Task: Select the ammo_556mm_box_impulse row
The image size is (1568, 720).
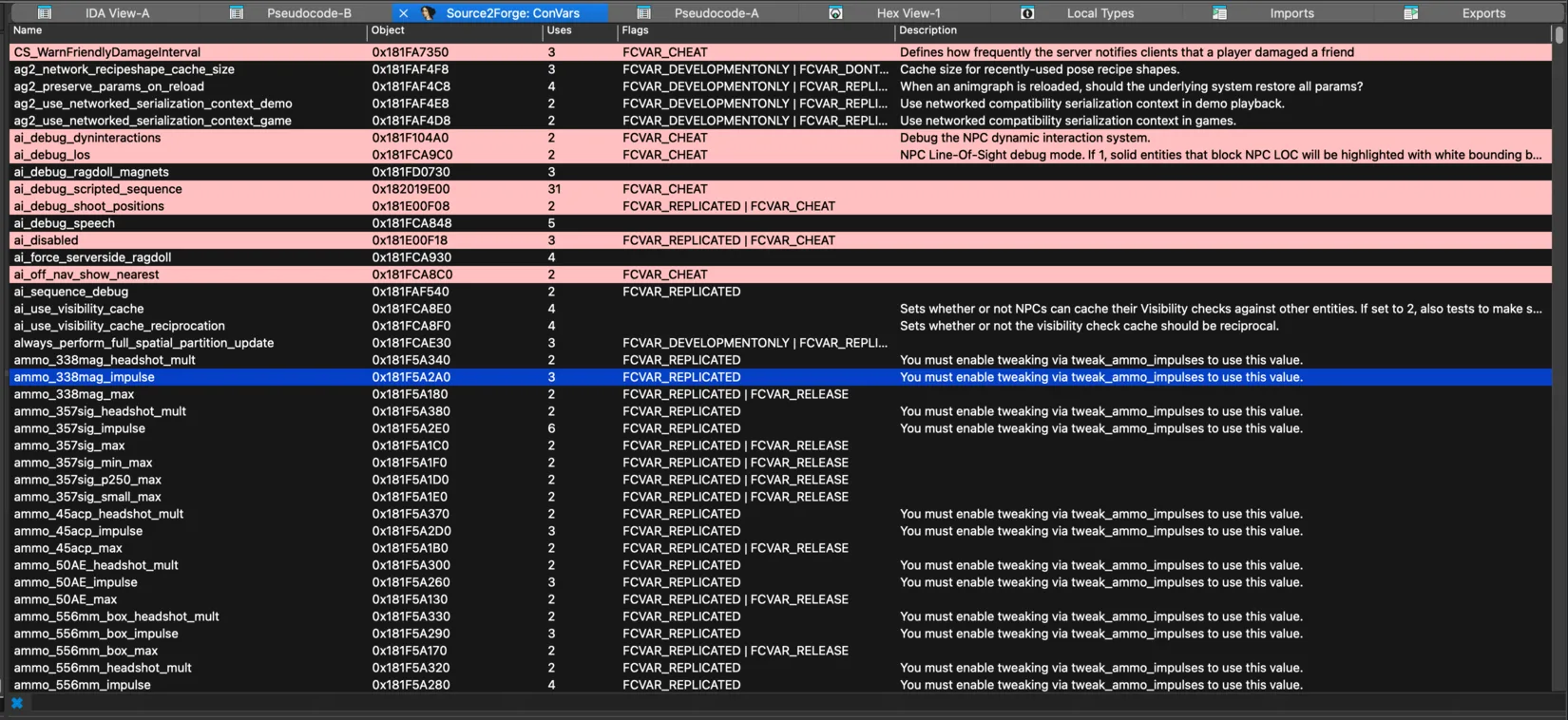Action: pos(780,634)
